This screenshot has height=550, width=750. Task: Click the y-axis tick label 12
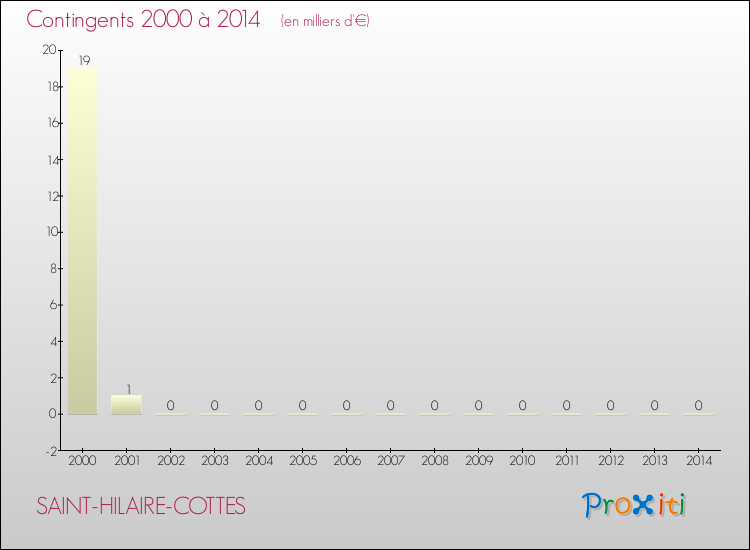(53, 196)
